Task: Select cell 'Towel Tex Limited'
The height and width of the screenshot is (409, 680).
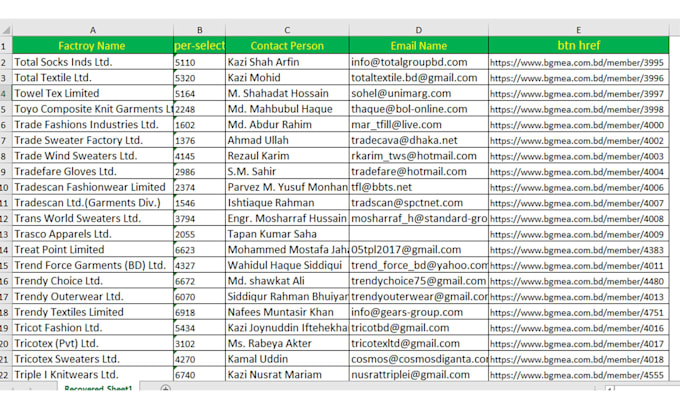Action: [92, 93]
